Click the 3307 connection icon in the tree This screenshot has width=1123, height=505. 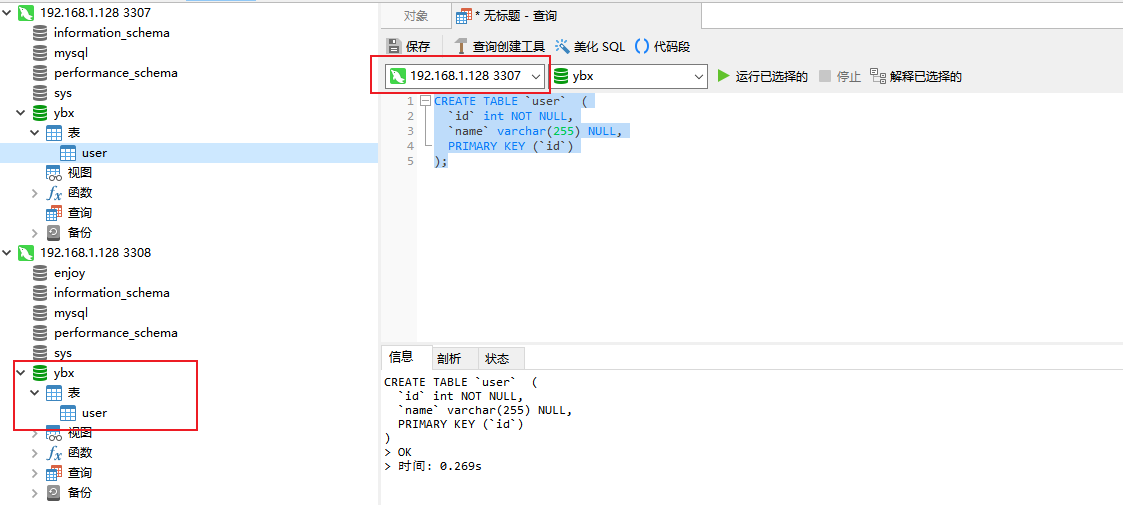(x=26, y=12)
